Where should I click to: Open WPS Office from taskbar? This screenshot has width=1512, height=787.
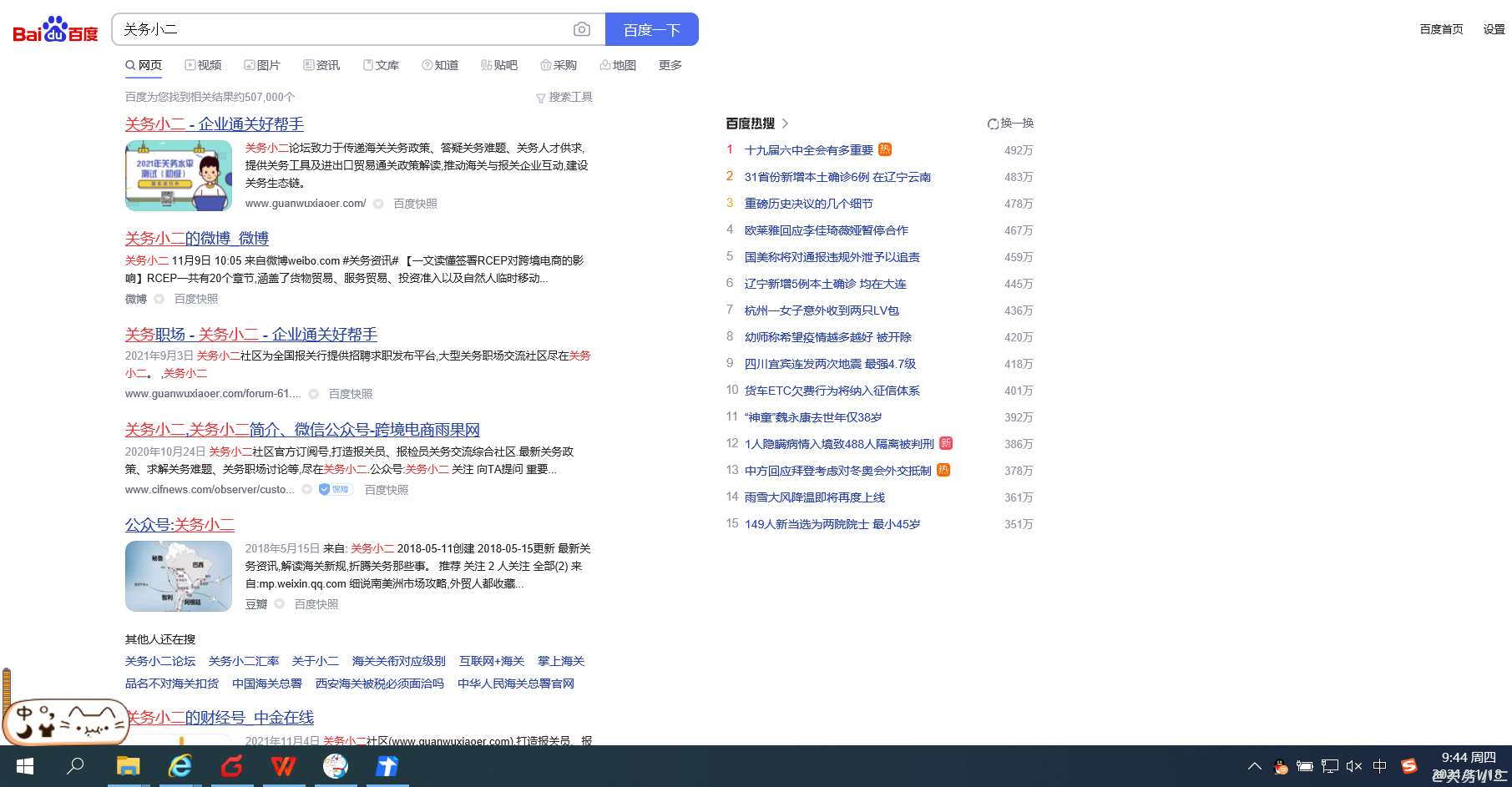coord(284,766)
